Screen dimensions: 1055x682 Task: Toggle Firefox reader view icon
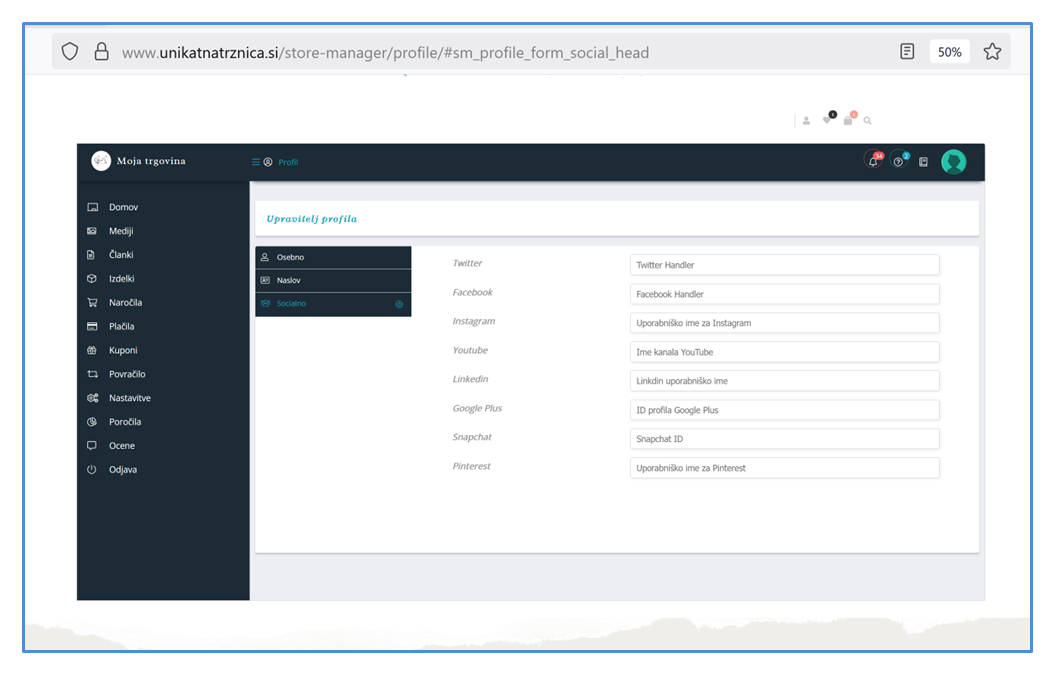pyautogui.click(x=907, y=52)
